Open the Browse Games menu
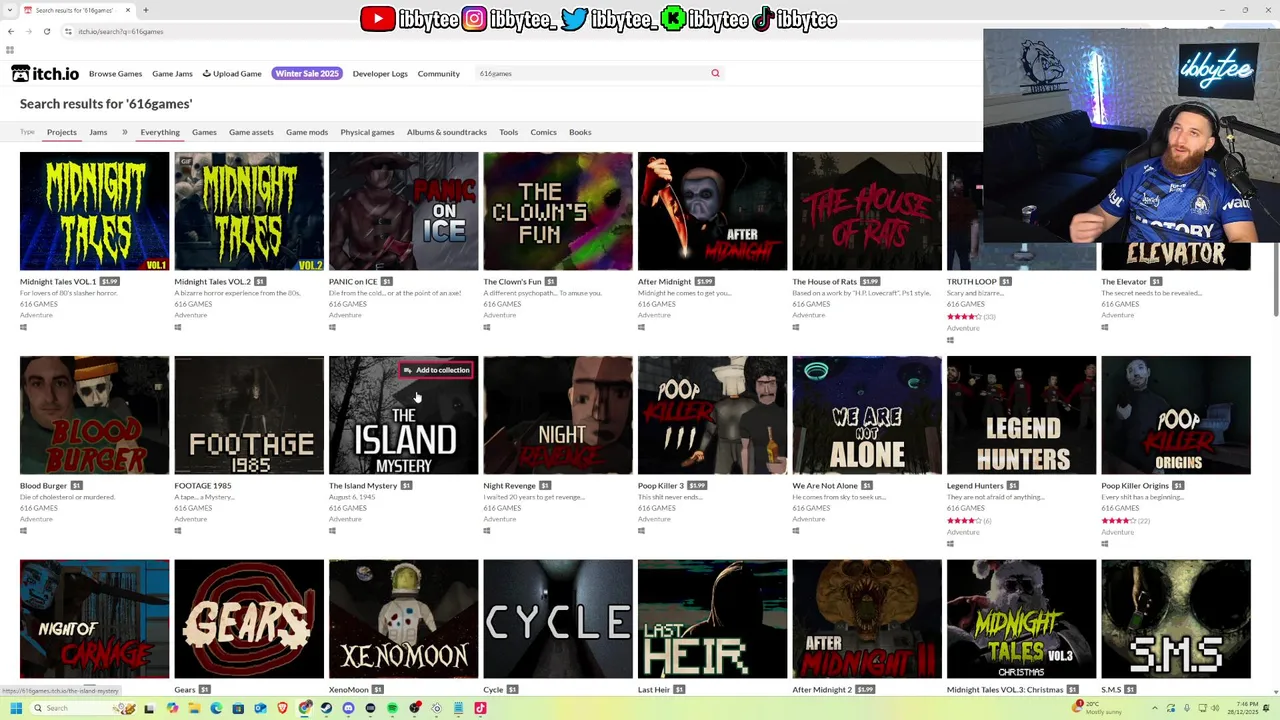1280x720 pixels. coord(115,73)
